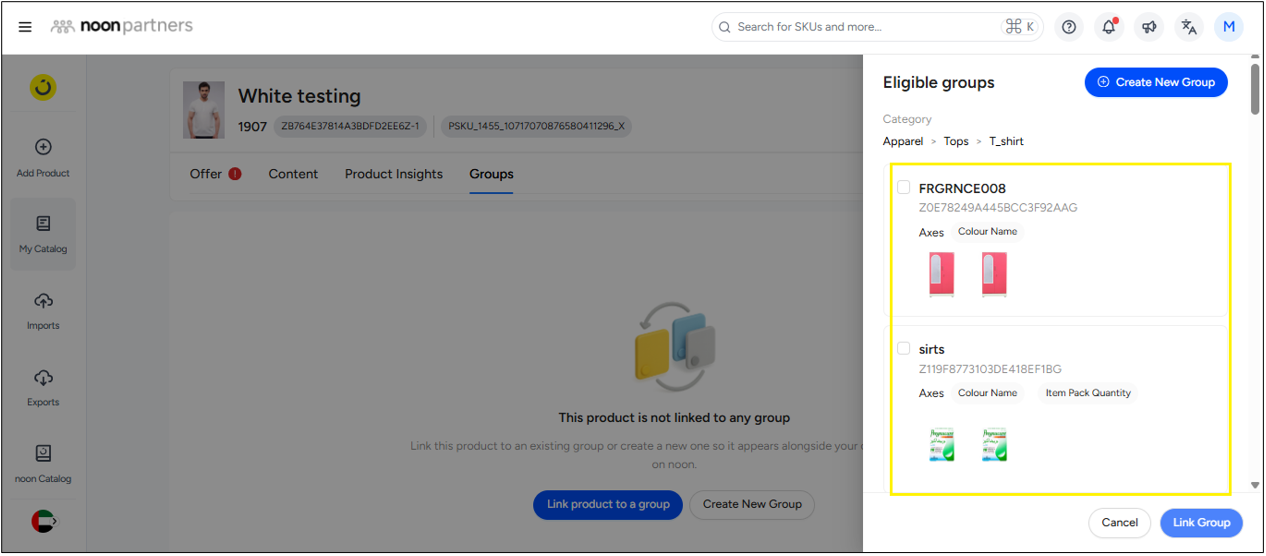This screenshot has height=556, width=1266.
Task: Tick the sirts group checkbox
Action: point(904,349)
